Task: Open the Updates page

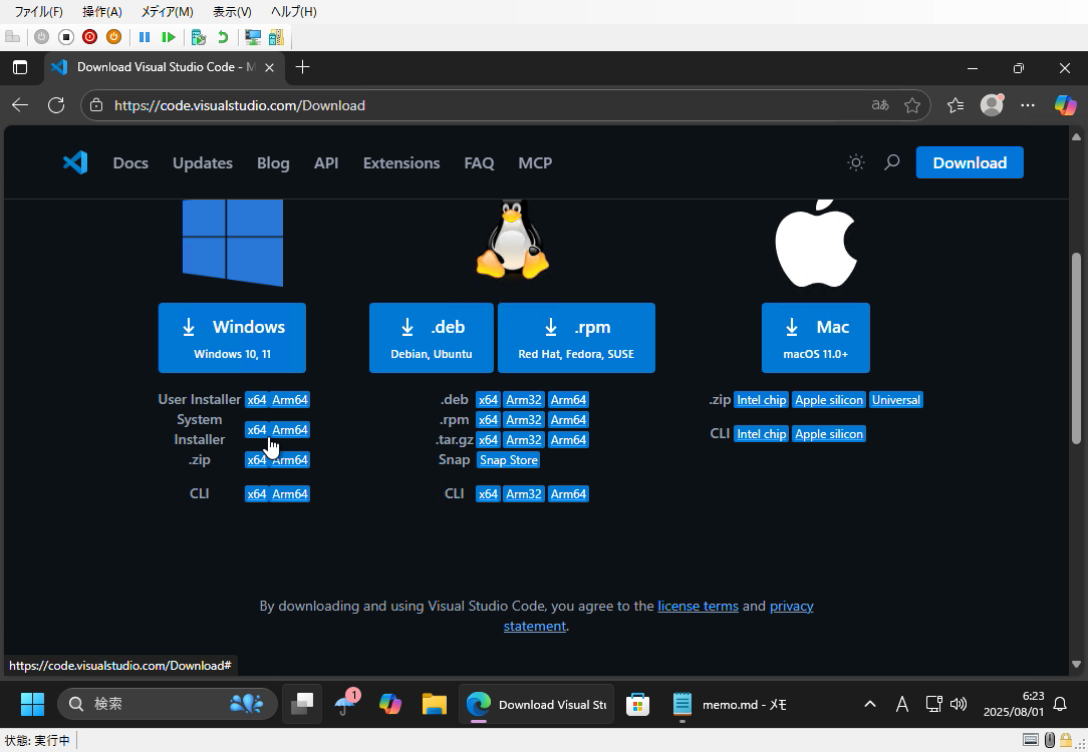Action: pos(203,163)
